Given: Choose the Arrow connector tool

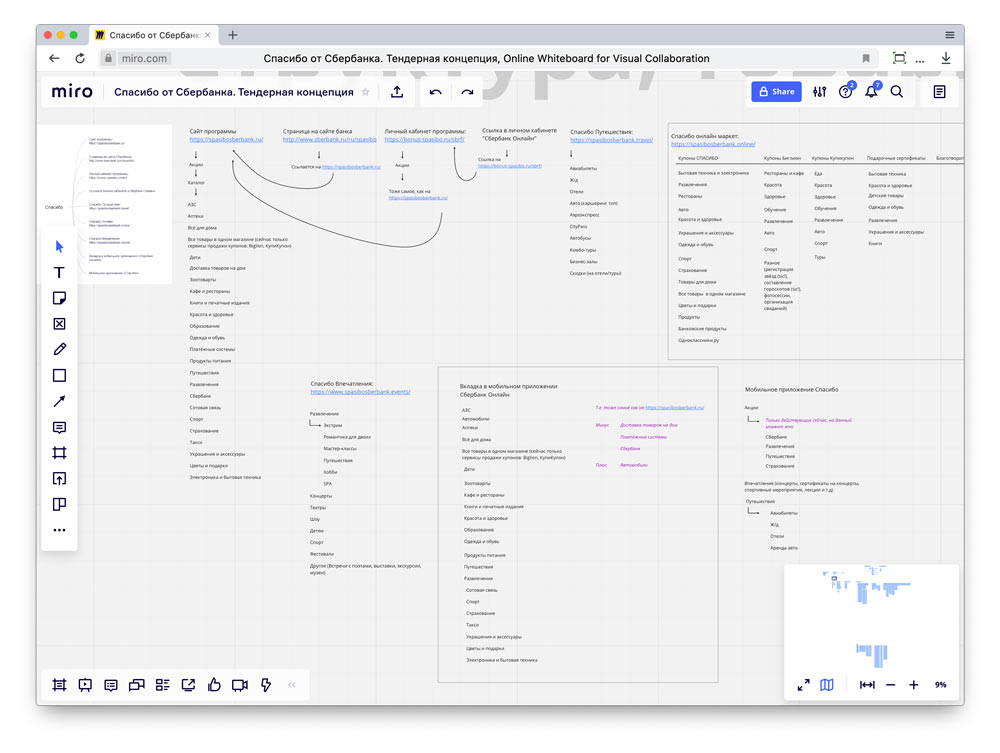Looking at the screenshot, I should coord(59,401).
